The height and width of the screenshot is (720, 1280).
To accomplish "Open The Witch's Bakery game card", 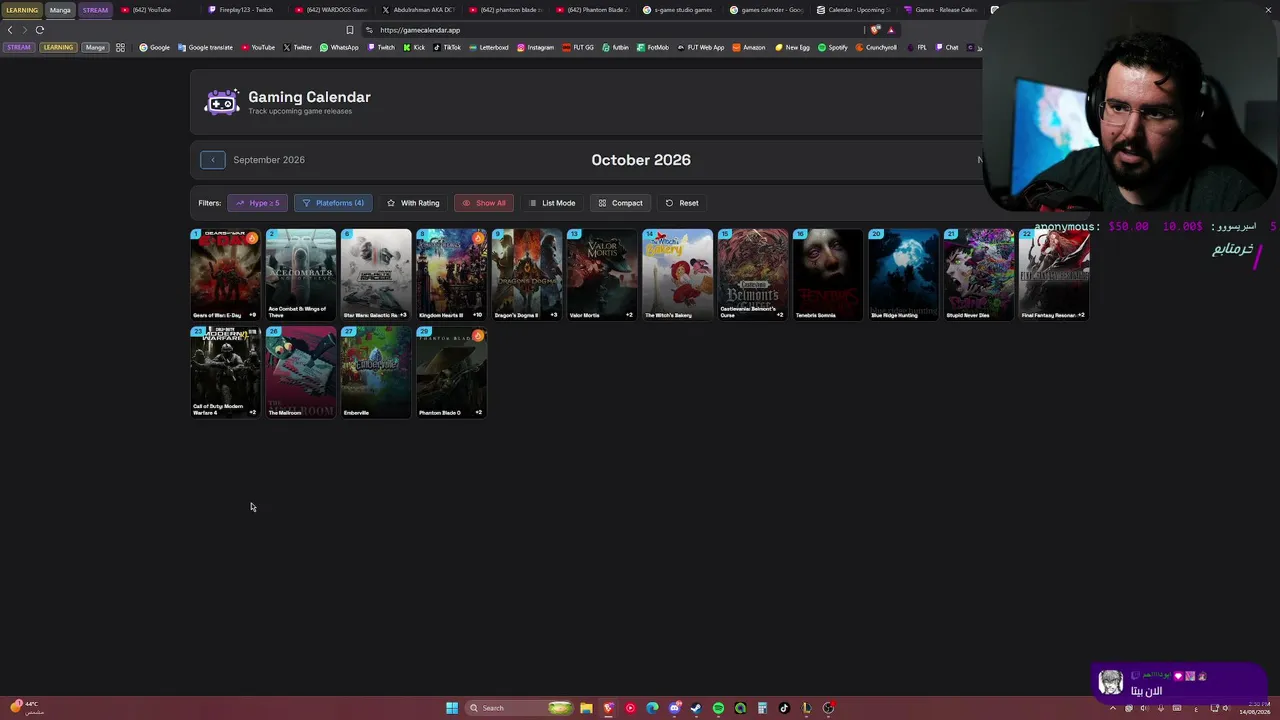I will pos(678,275).
